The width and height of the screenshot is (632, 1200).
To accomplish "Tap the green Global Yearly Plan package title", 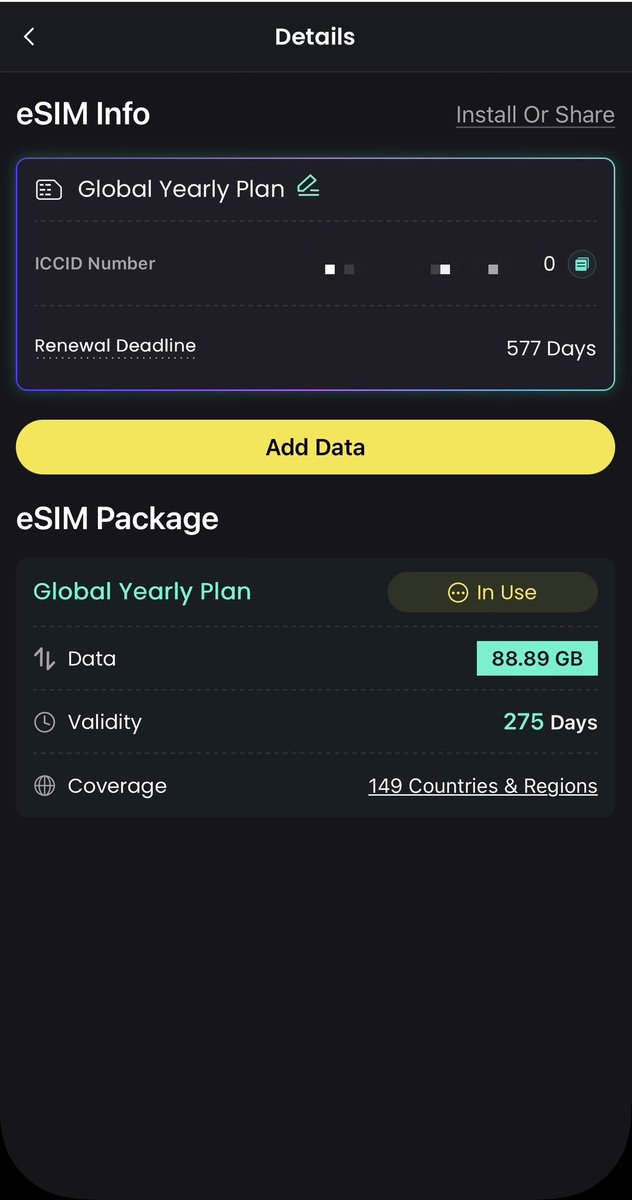I will pyautogui.click(x=142, y=592).
